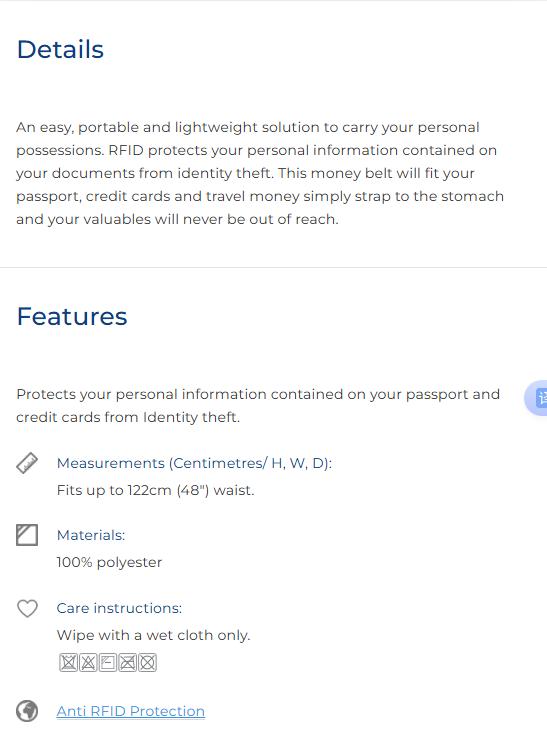
Task: Click the do-not-dry-clean circle care symbol
Action: coord(147,662)
